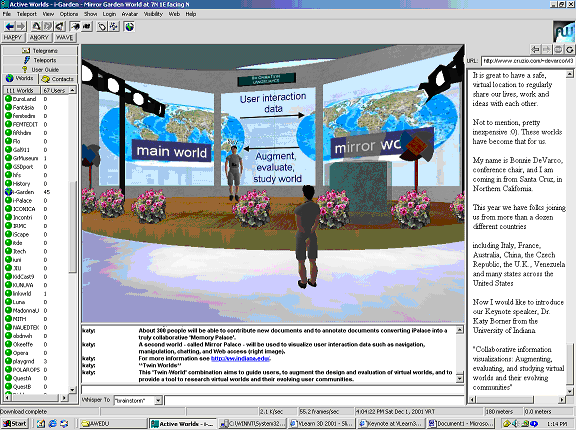This screenshot has height=432, width=576.
Task: Open the Teleport menu
Action: coord(27,14)
